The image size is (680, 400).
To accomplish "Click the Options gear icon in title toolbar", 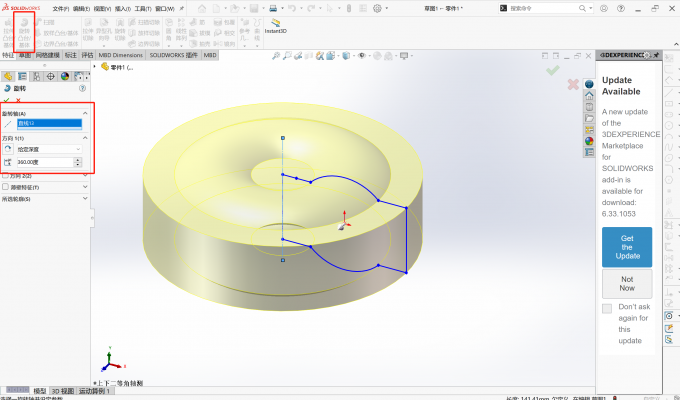I will (377, 8).
